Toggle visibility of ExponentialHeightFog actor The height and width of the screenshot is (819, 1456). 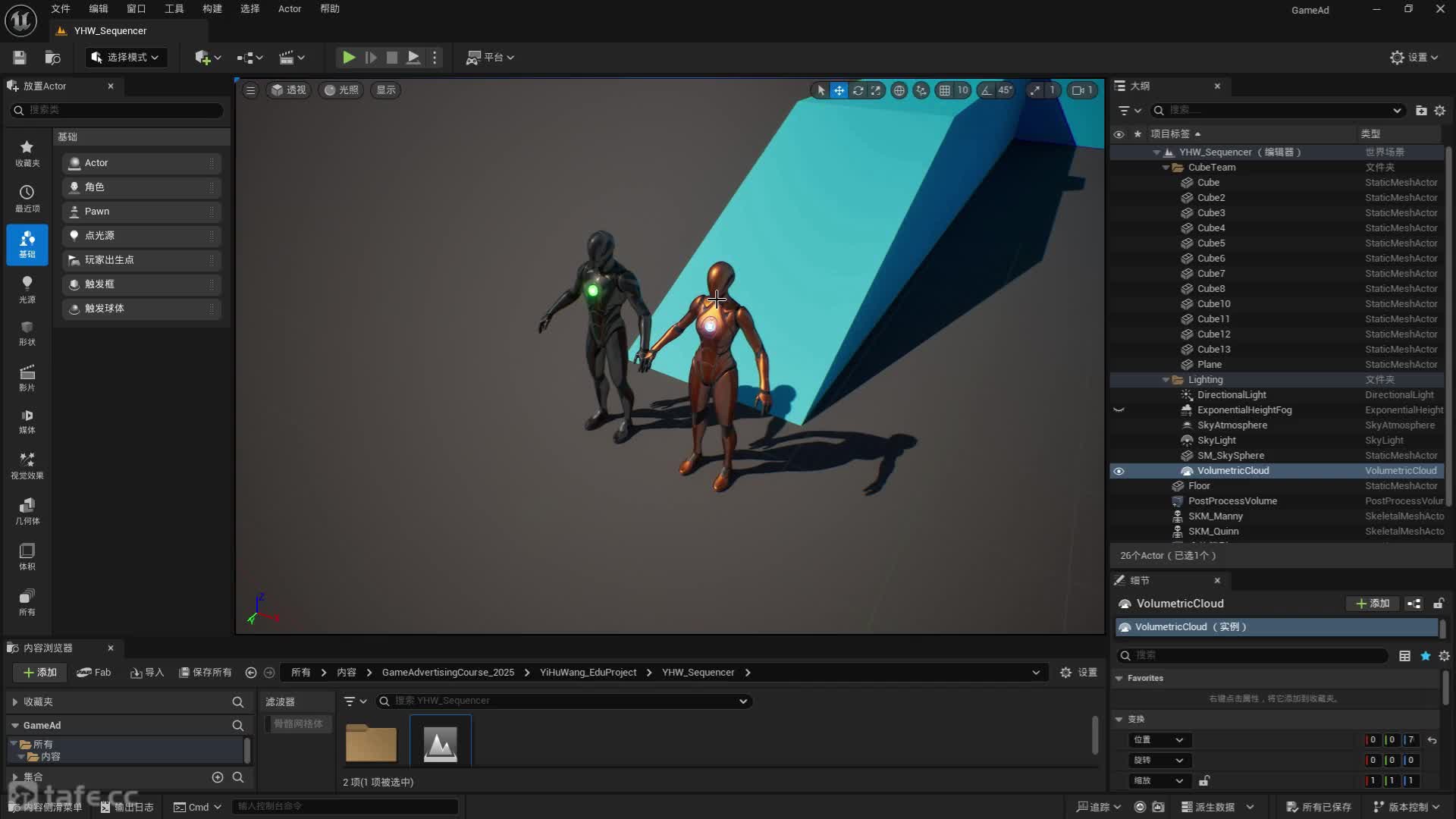1119,410
